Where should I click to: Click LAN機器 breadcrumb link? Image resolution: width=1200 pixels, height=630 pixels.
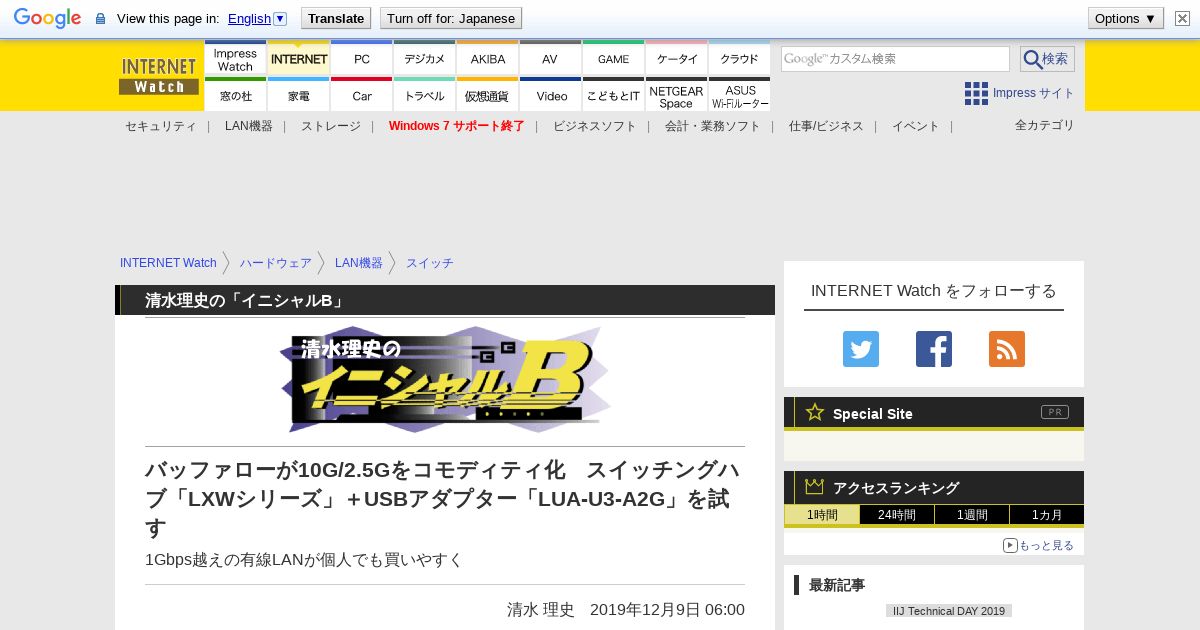pos(359,263)
